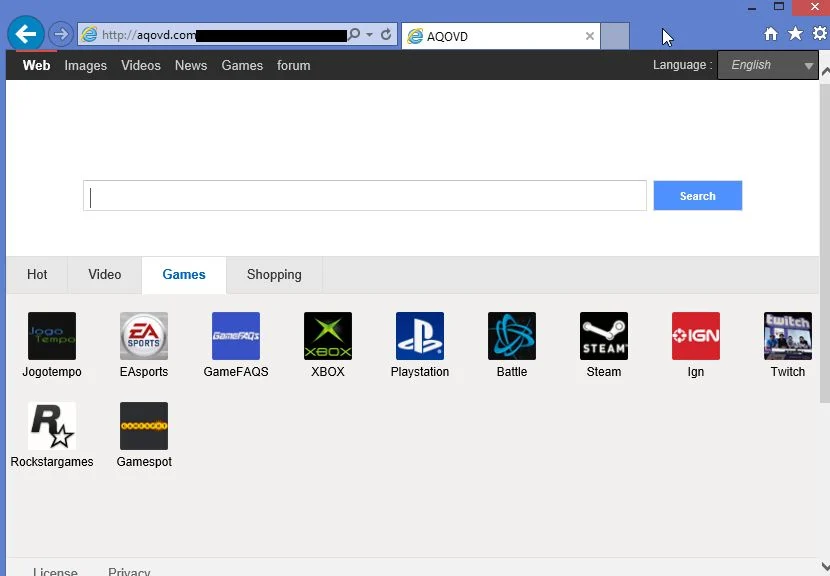This screenshot has height=576, width=830.
Task: Select the Videos navigation item
Action: (141, 65)
